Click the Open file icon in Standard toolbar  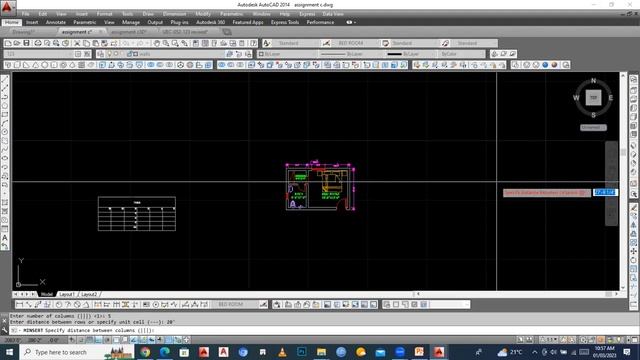click(x=17, y=43)
